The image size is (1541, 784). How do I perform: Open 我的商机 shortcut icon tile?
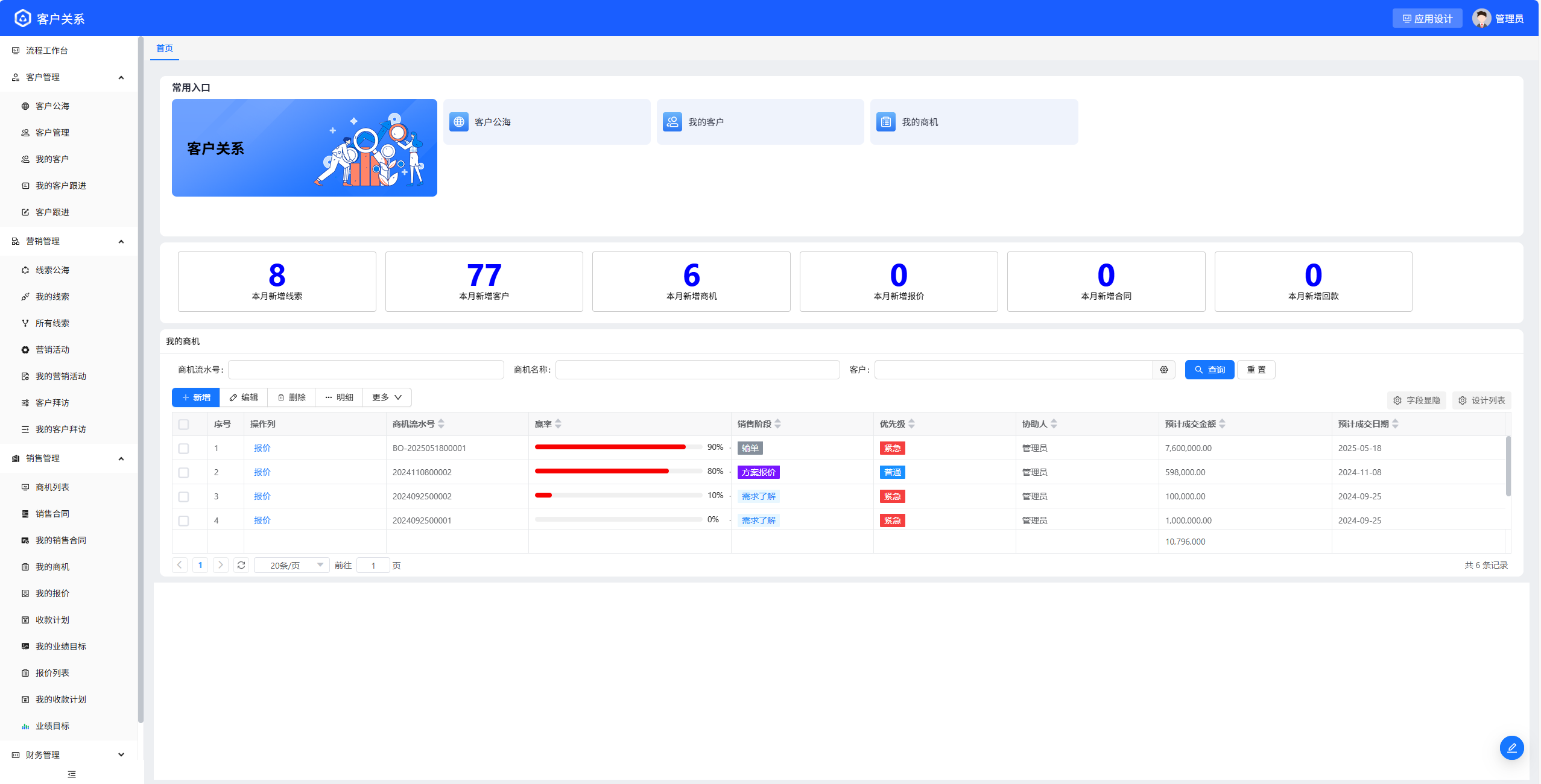tap(885, 122)
